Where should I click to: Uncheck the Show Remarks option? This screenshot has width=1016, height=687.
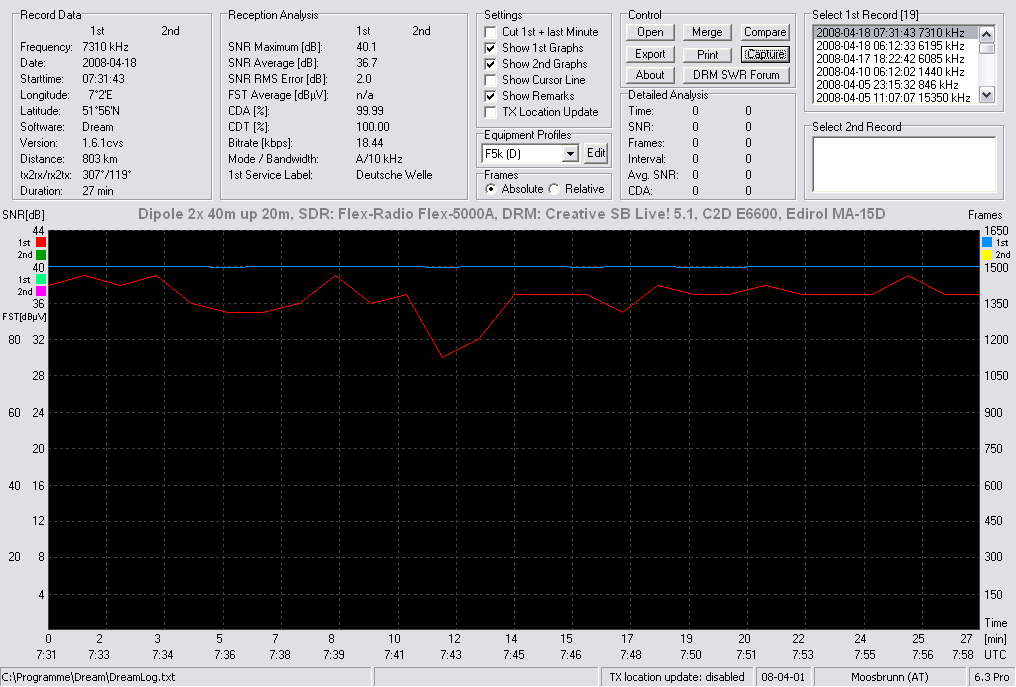pyautogui.click(x=491, y=96)
